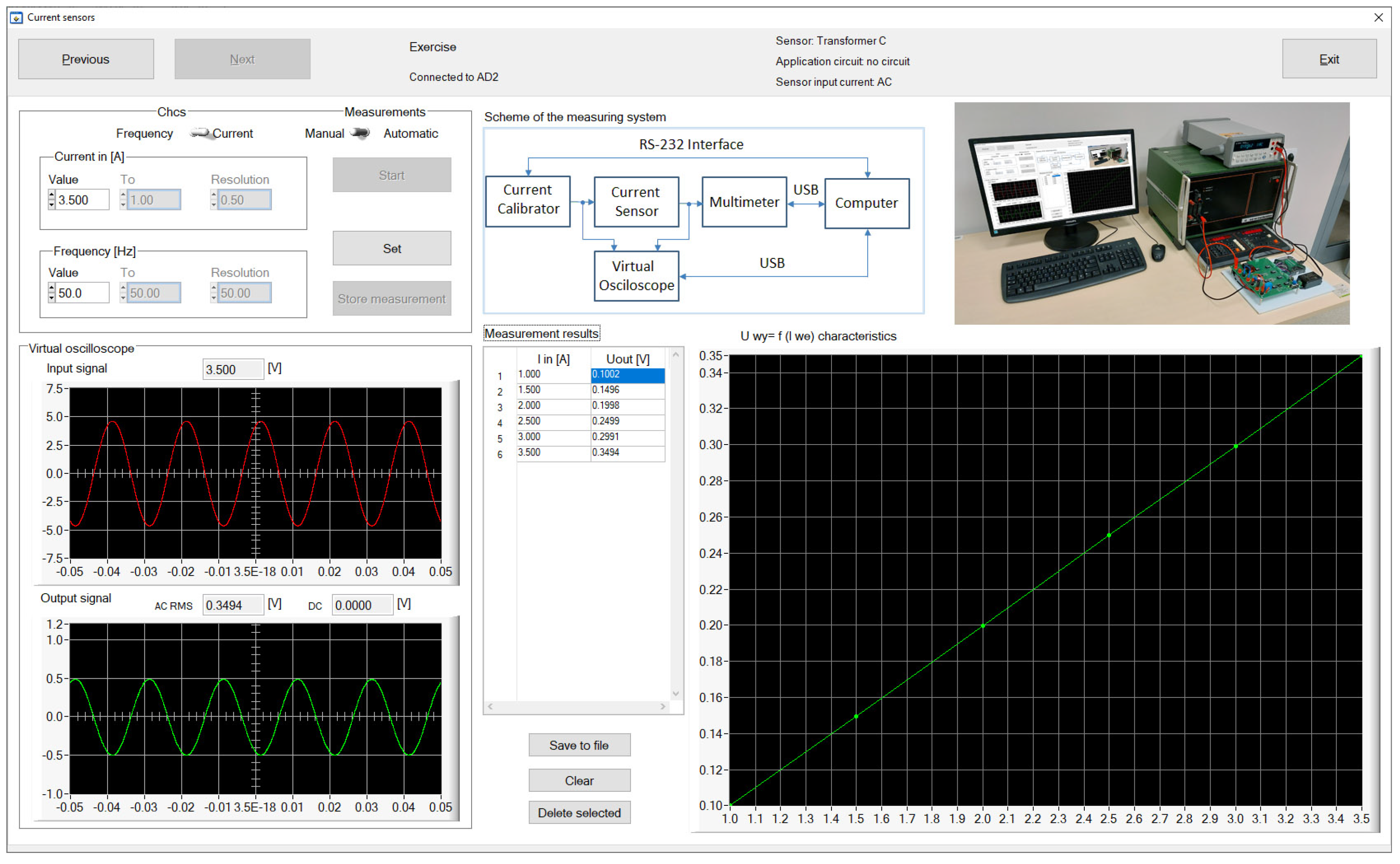1400x864 pixels.
Task: Clear the measurement results
Action: pyautogui.click(x=579, y=781)
